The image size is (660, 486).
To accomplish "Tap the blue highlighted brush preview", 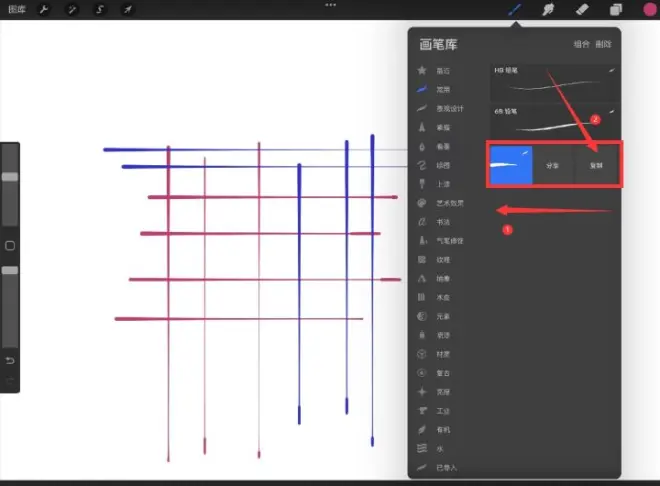I will (x=511, y=165).
